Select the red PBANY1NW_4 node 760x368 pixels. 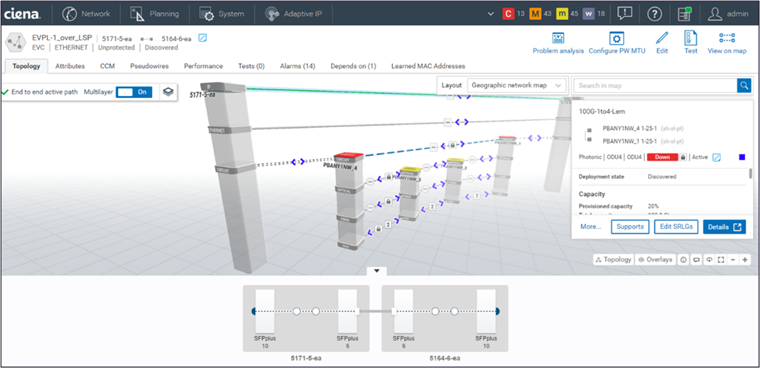(348, 156)
